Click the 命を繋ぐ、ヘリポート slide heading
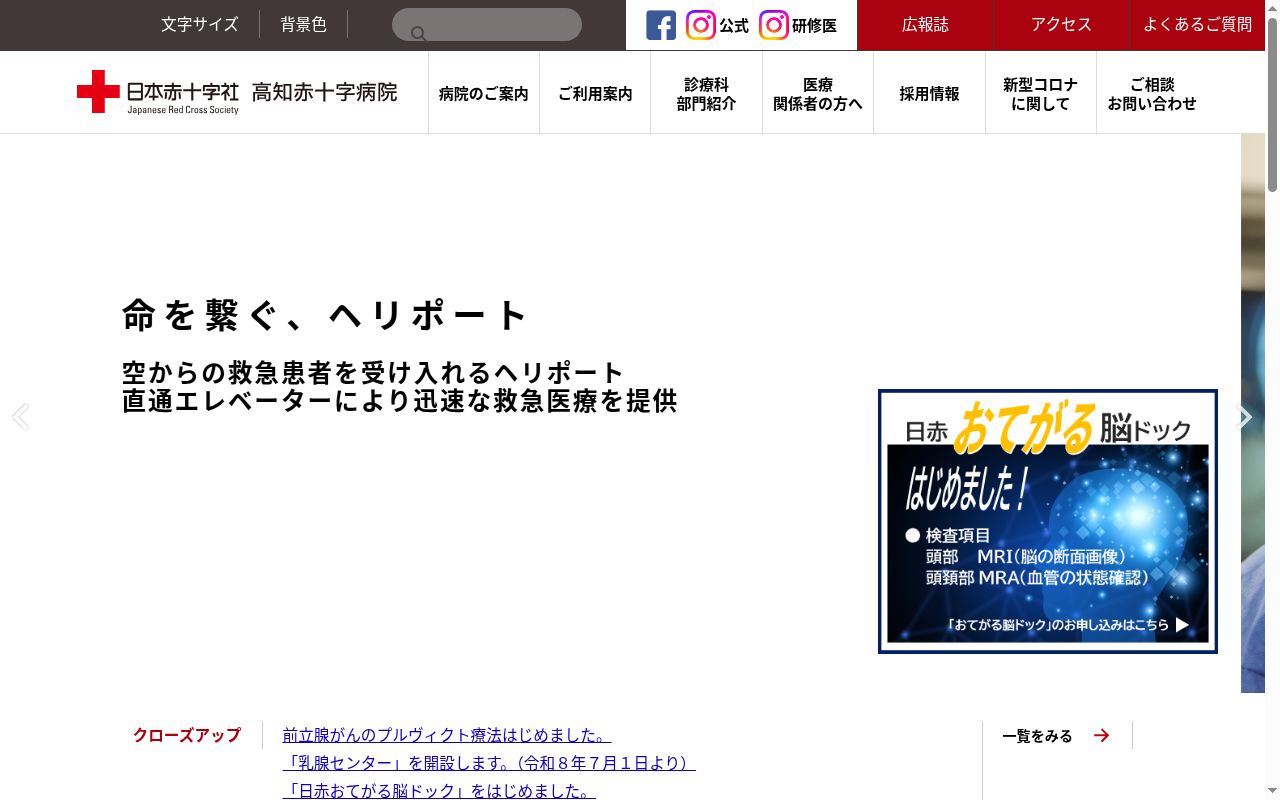The height and width of the screenshot is (800, 1280). coord(325,315)
